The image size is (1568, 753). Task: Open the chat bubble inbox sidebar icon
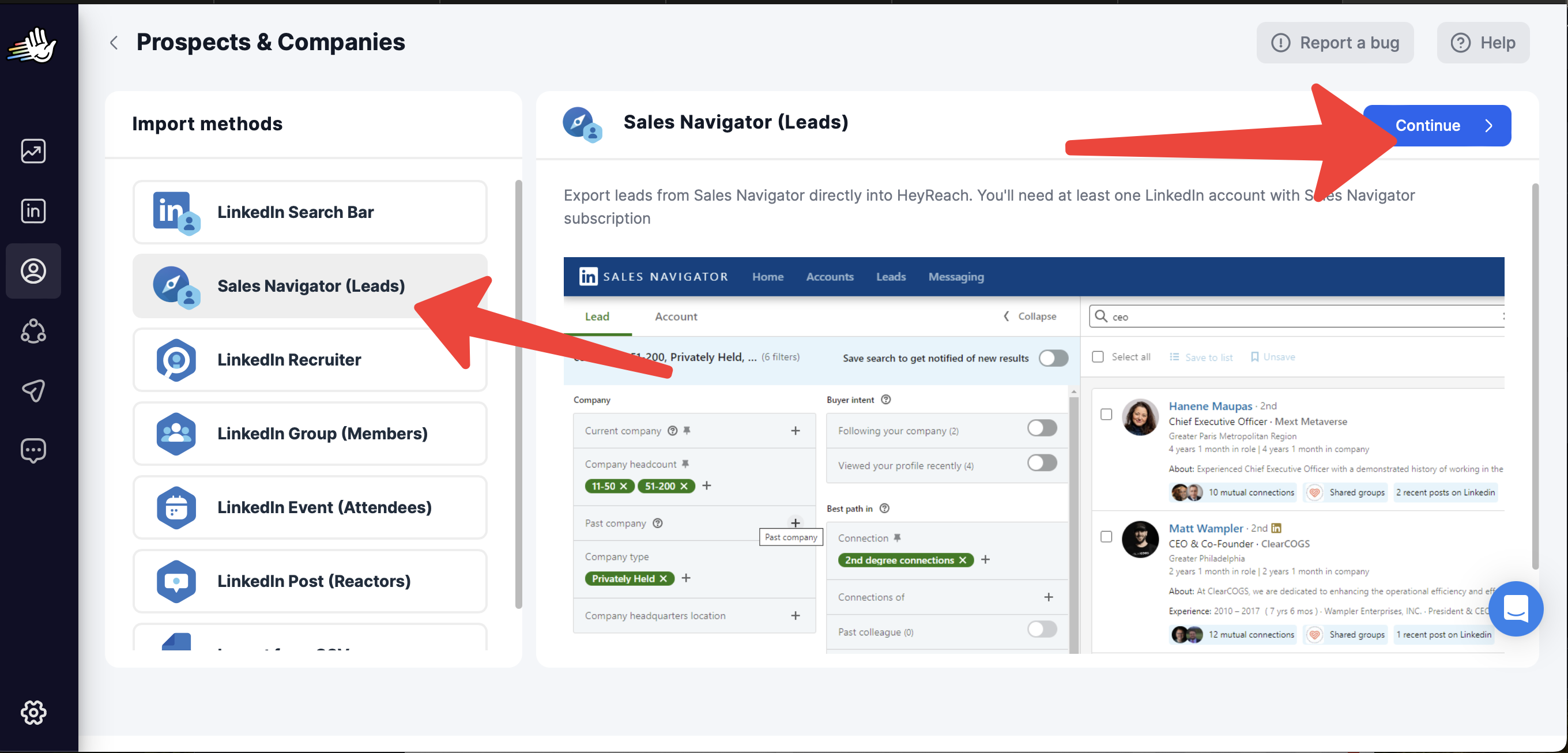(x=33, y=450)
